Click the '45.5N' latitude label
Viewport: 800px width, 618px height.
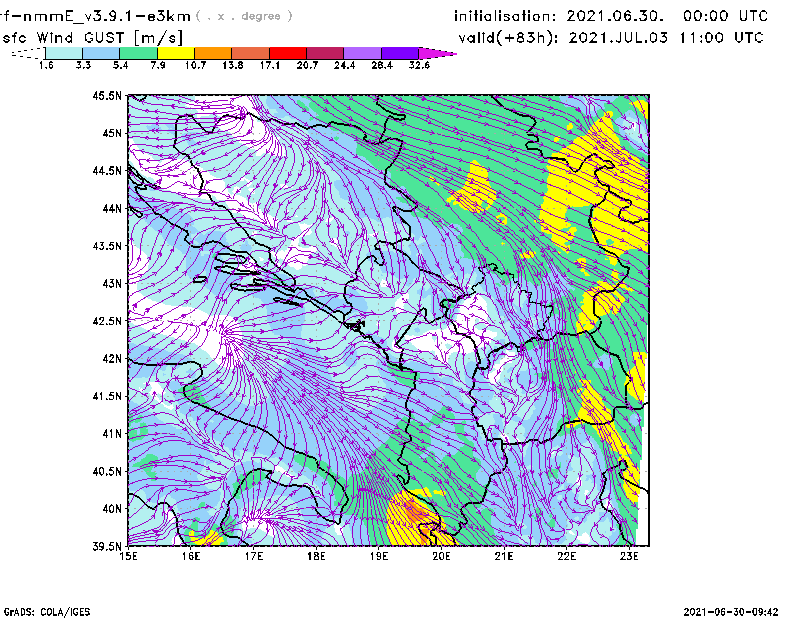pyautogui.click(x=107, y=95)
